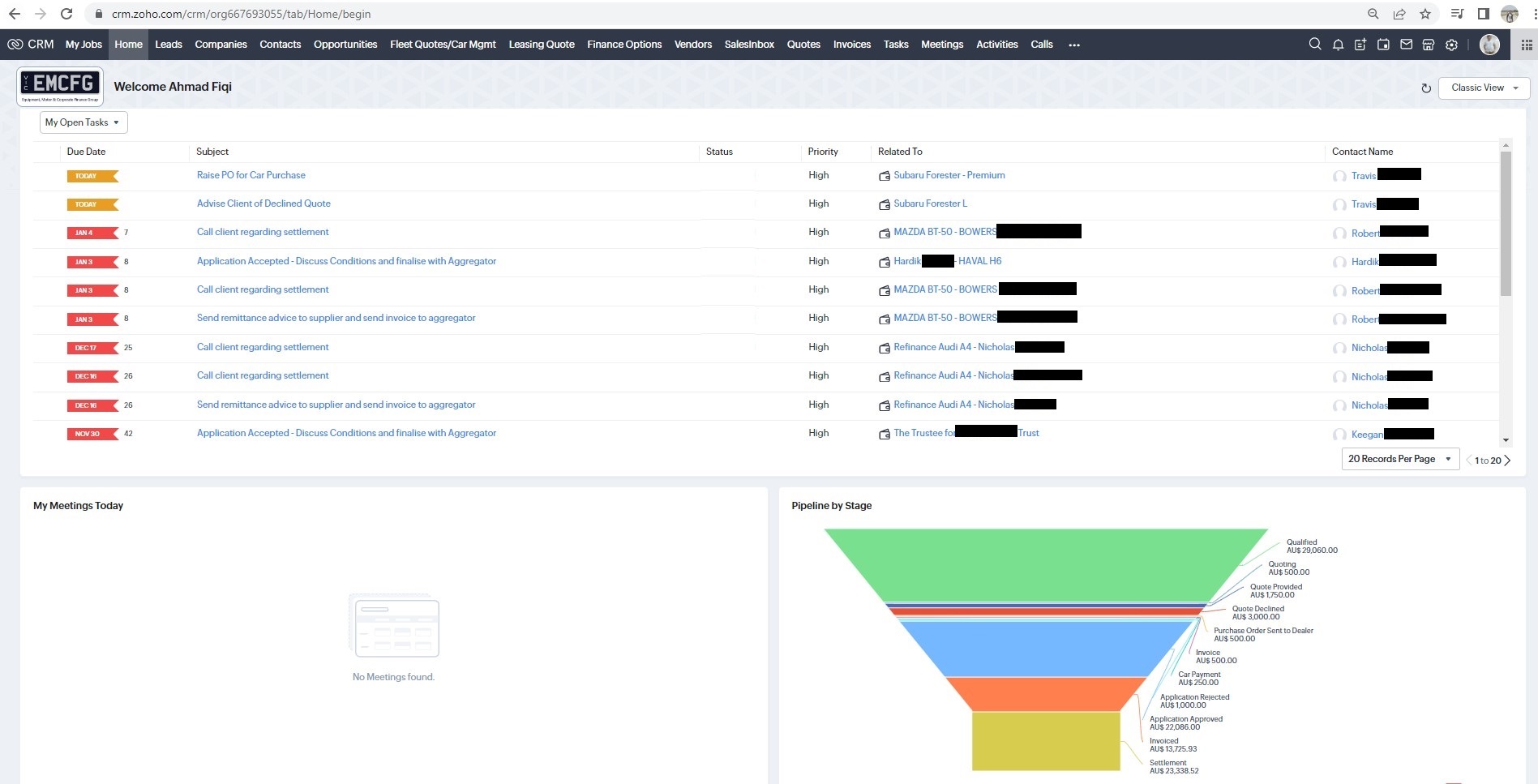Open the Zoho apps grid launcher

point(1527,45)
